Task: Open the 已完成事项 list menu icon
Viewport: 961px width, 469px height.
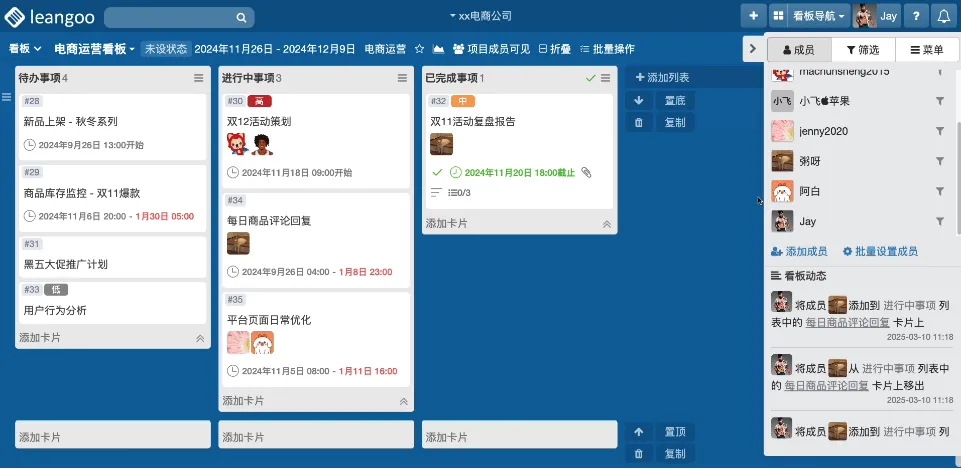Action: tap(606, 78)
